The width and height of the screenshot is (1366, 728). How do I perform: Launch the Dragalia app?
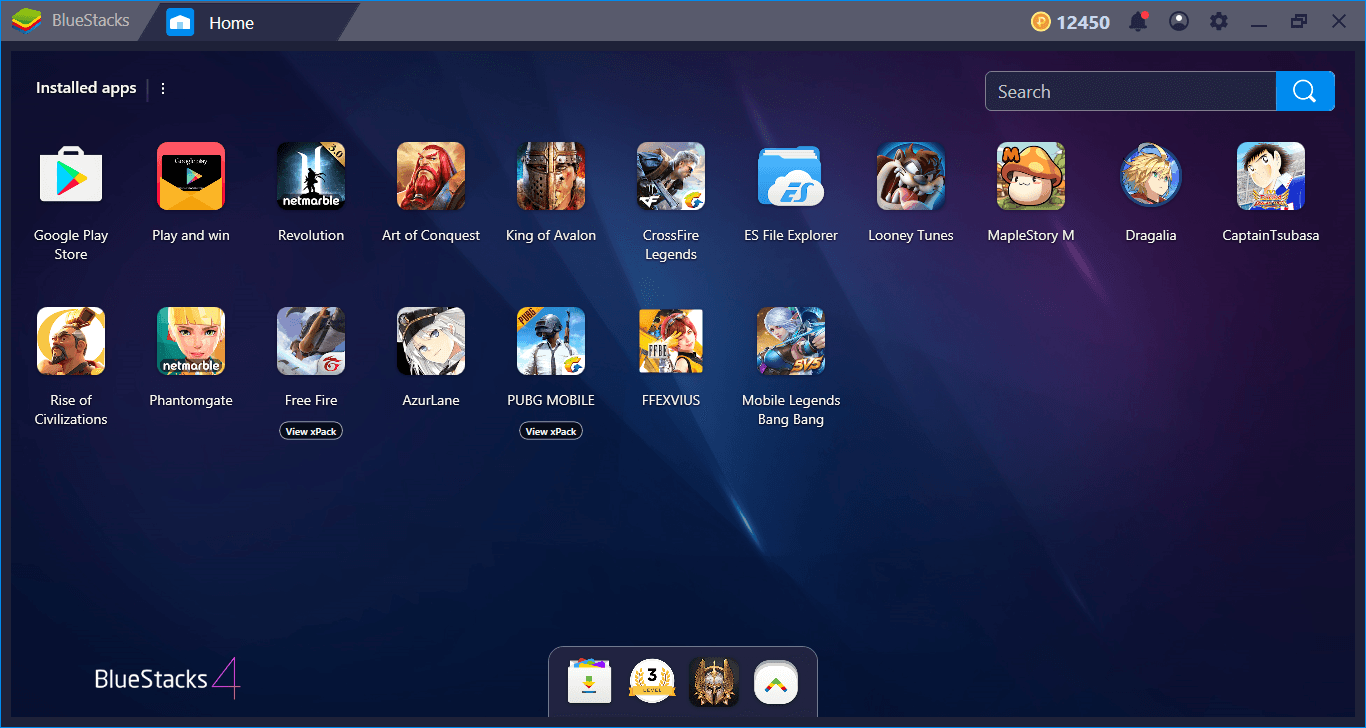tap(1151, 176)
